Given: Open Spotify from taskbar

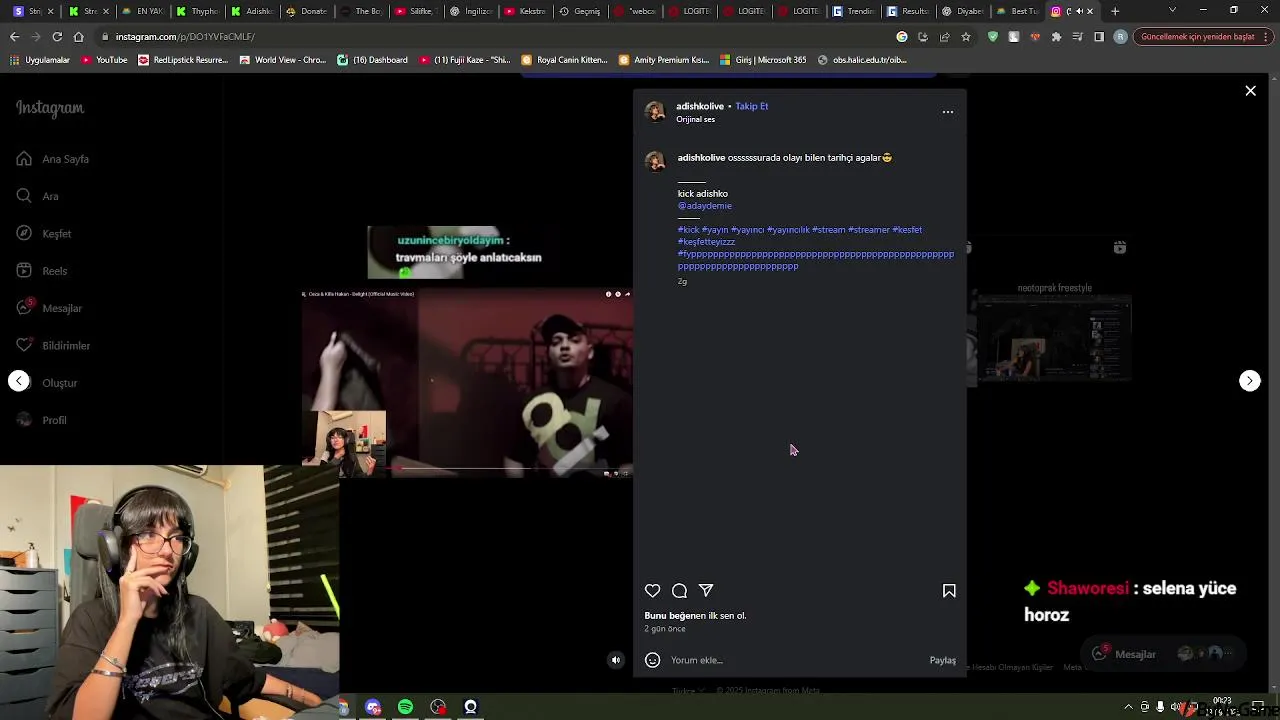Looking at the screenshot, I should coord(405,707).
